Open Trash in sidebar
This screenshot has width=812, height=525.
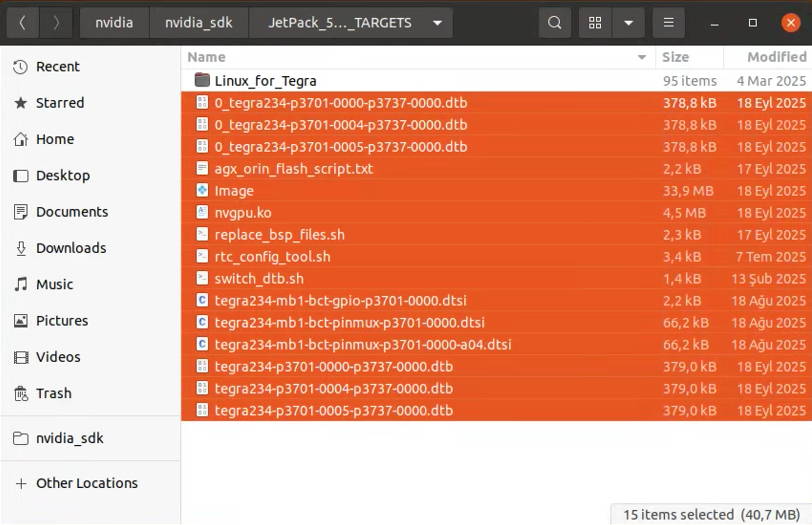91,393
